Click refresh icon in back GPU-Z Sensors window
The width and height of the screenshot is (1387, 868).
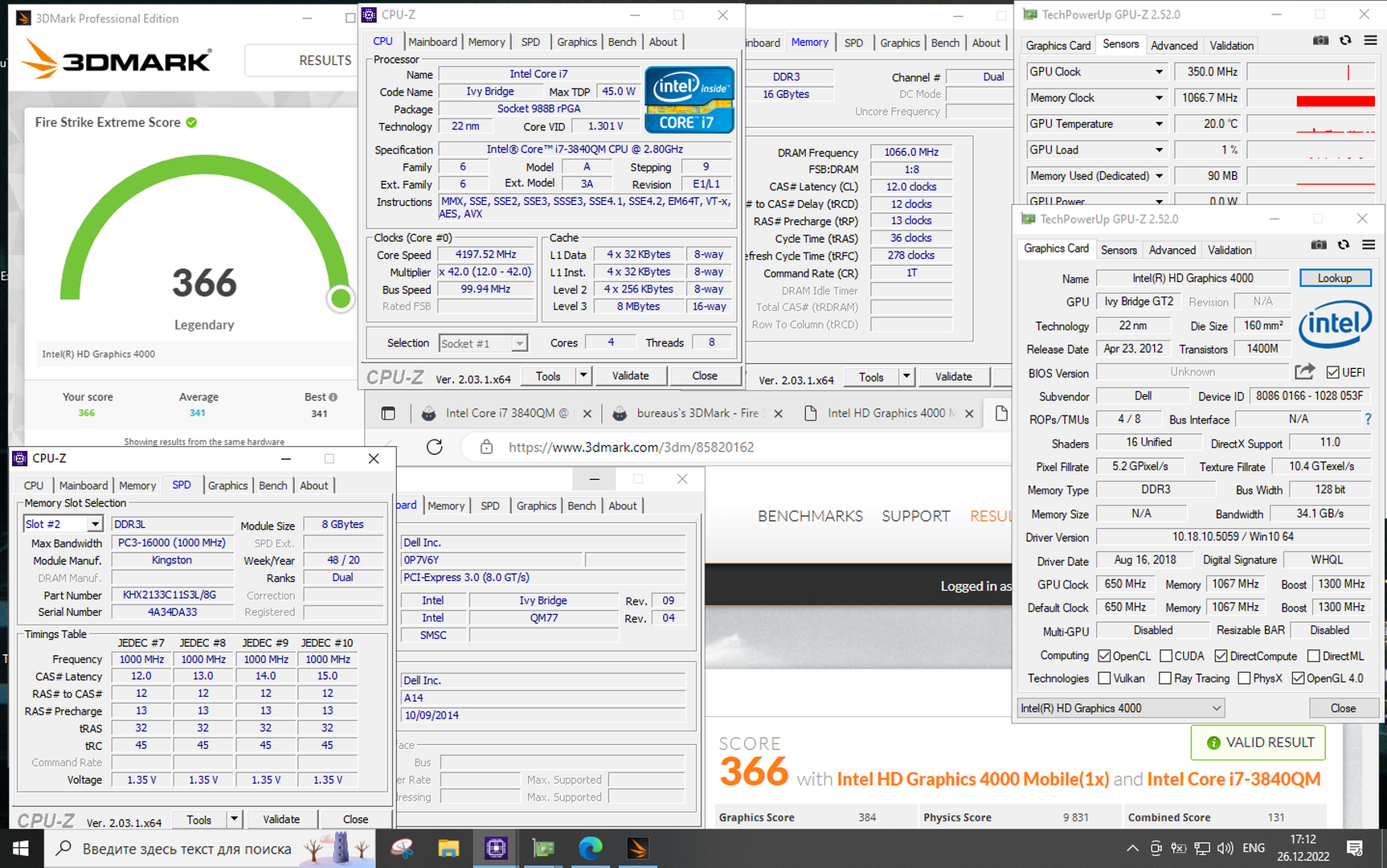pos(1345,40)
